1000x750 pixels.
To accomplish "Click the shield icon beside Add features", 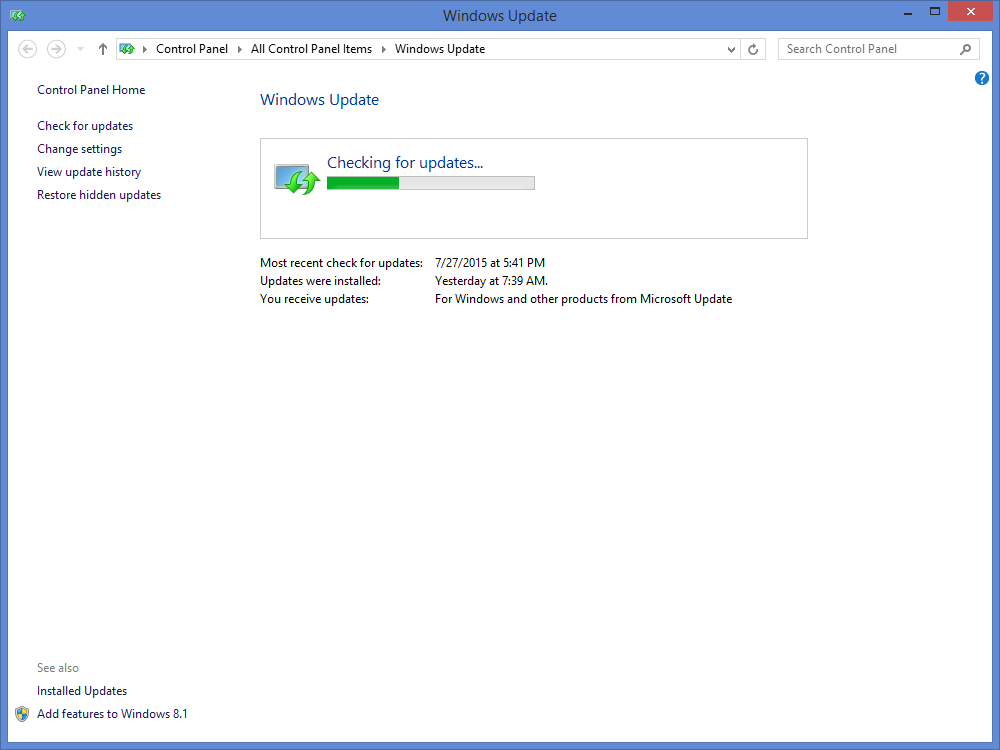I will coord(22,714).
